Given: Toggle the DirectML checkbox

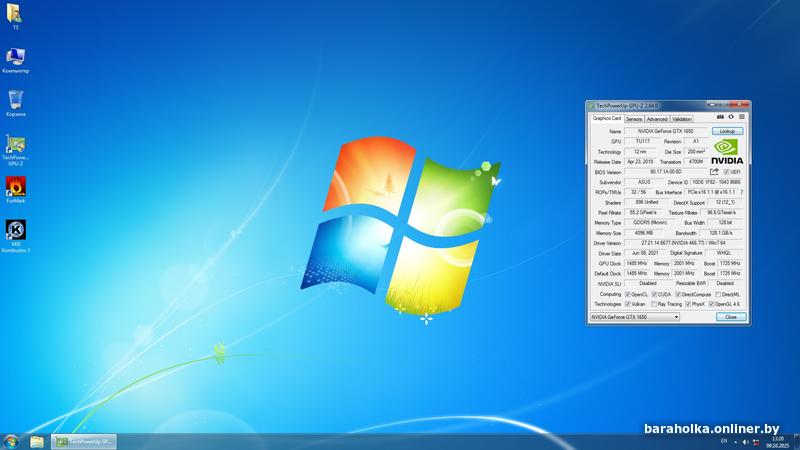Looking at the screenshot, I should point(716,294).
